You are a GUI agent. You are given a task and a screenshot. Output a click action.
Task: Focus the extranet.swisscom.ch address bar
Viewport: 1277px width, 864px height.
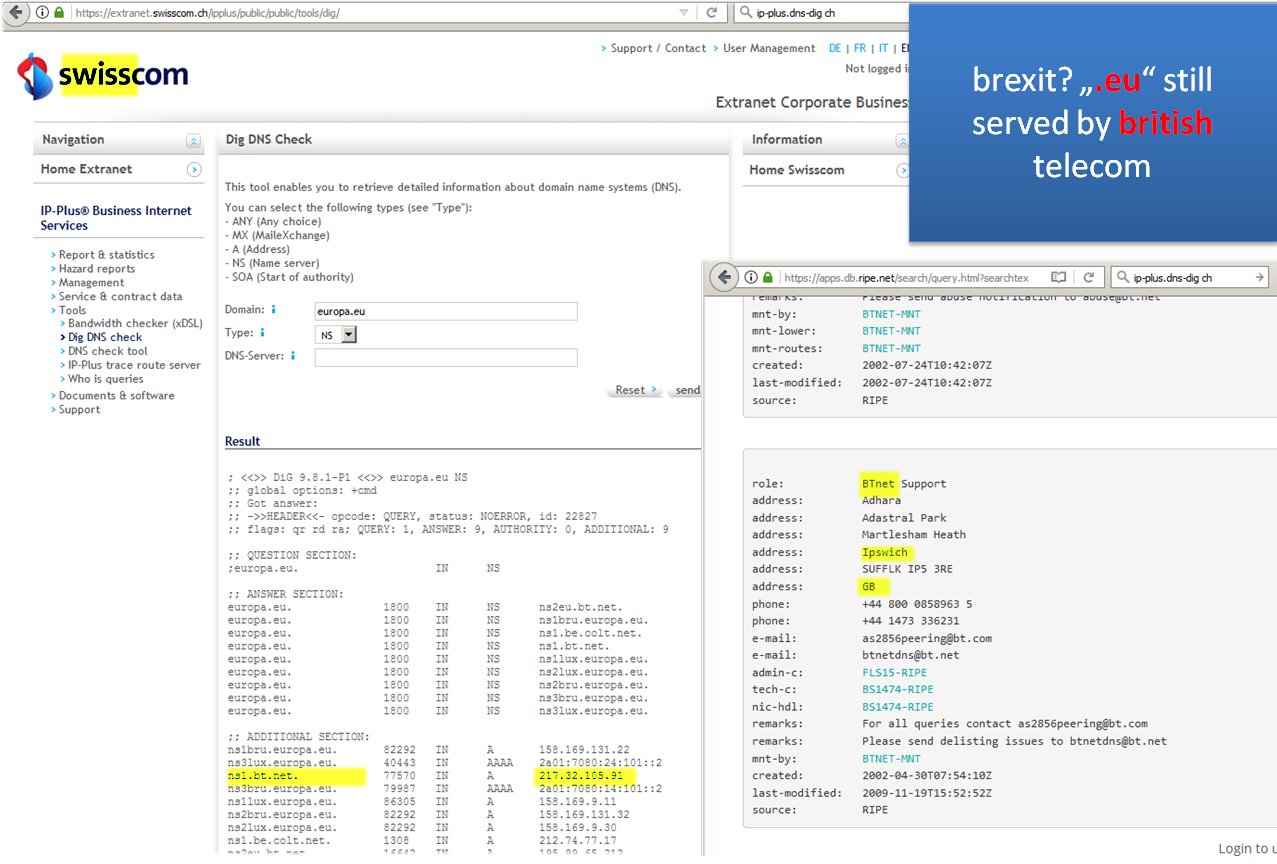pyautogui.click(x=370, y=13)
